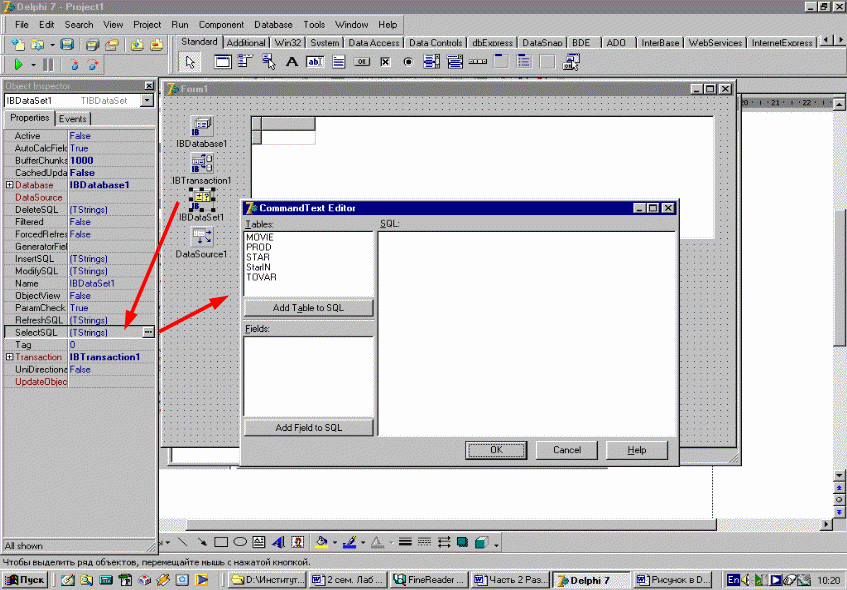Click the Pause program toolbar icon
This screenshot has width=847, height=590.
tap(49, 64)
